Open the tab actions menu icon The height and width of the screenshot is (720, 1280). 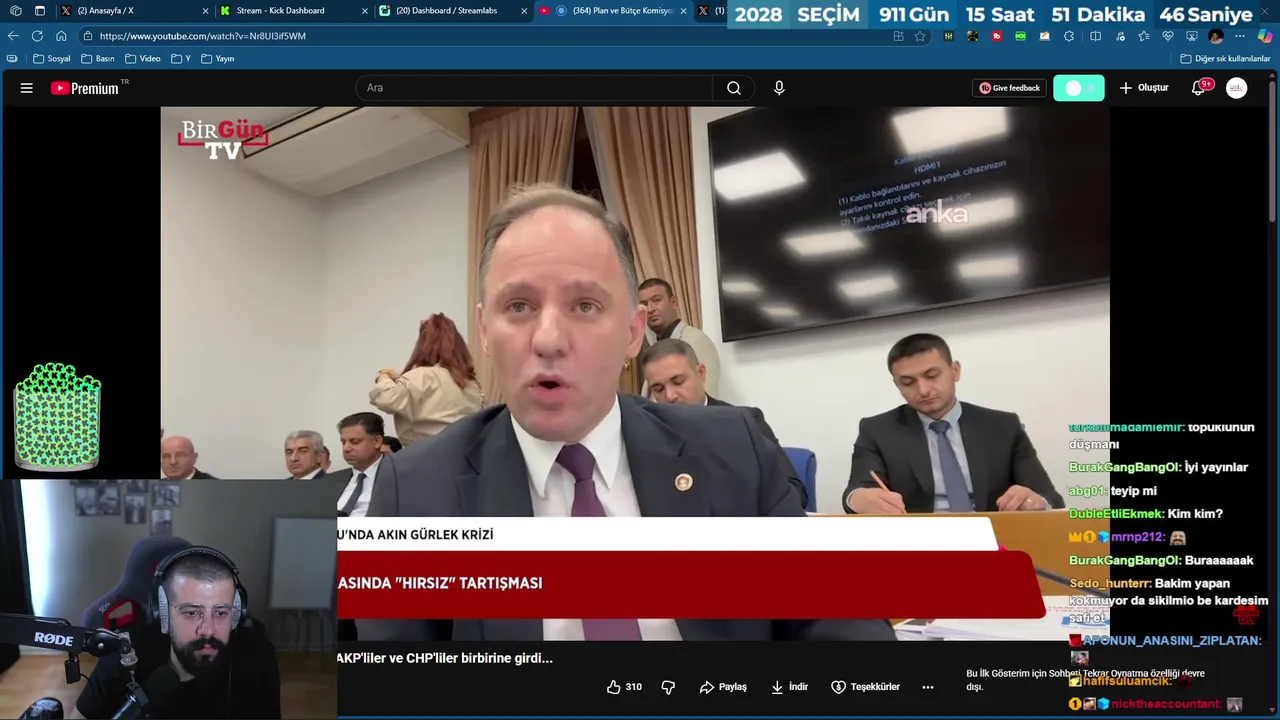click(x=40, y=11)
